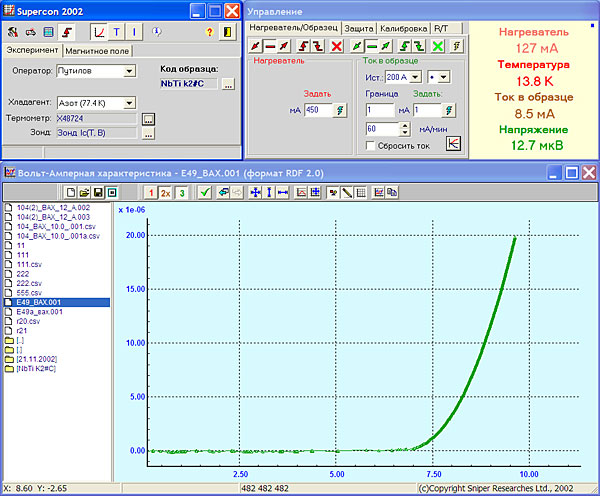Go up with the [..] folder entry

tap(57, 340)
